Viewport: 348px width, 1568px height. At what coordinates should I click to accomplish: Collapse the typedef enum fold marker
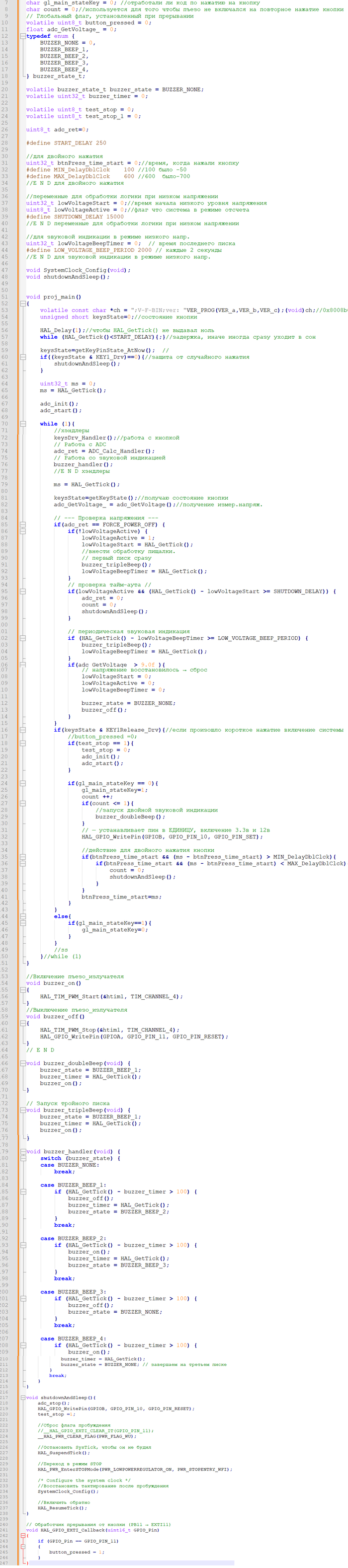22,37
